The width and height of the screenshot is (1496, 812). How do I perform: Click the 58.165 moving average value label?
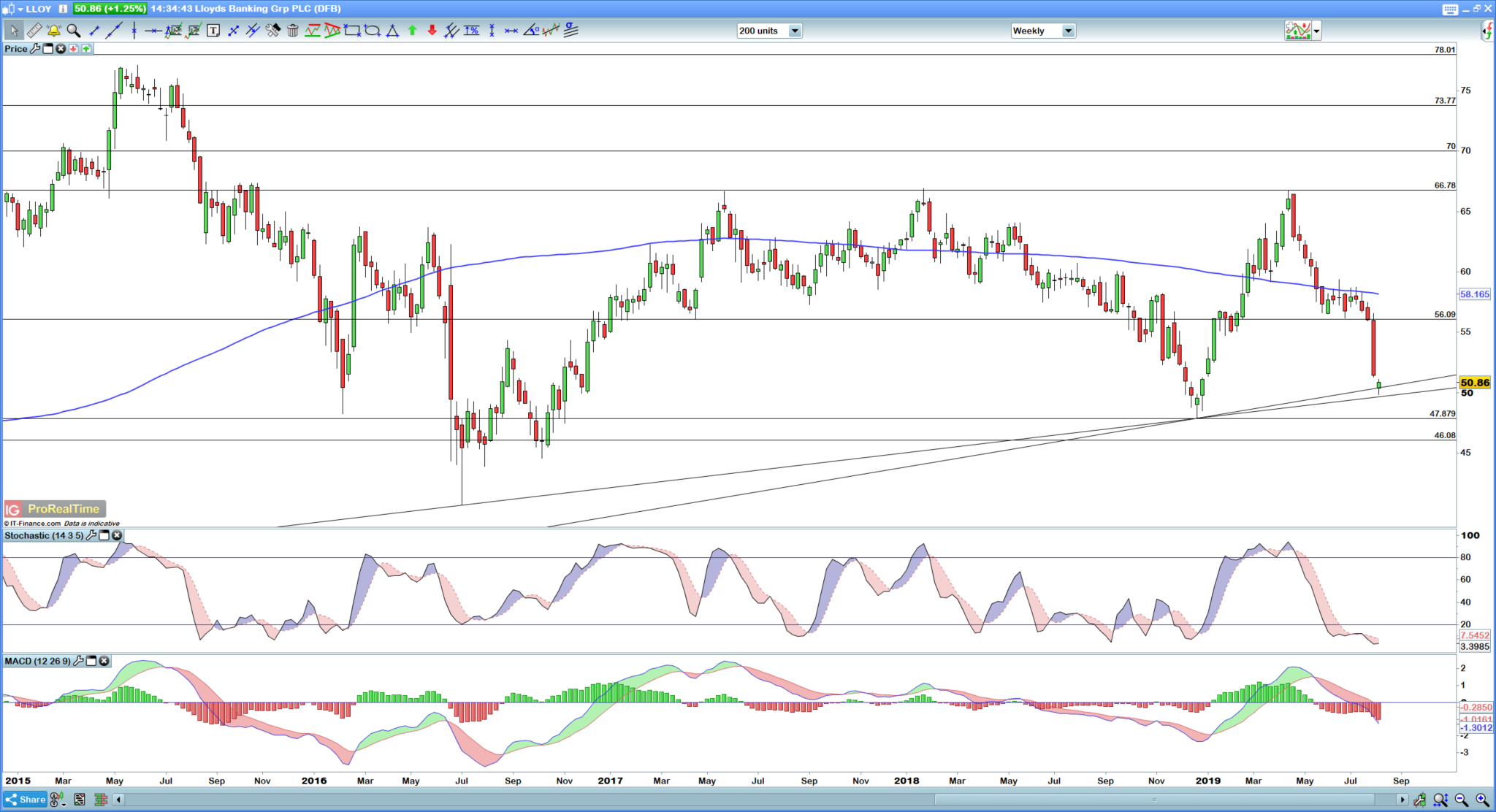pos(1475,294)
